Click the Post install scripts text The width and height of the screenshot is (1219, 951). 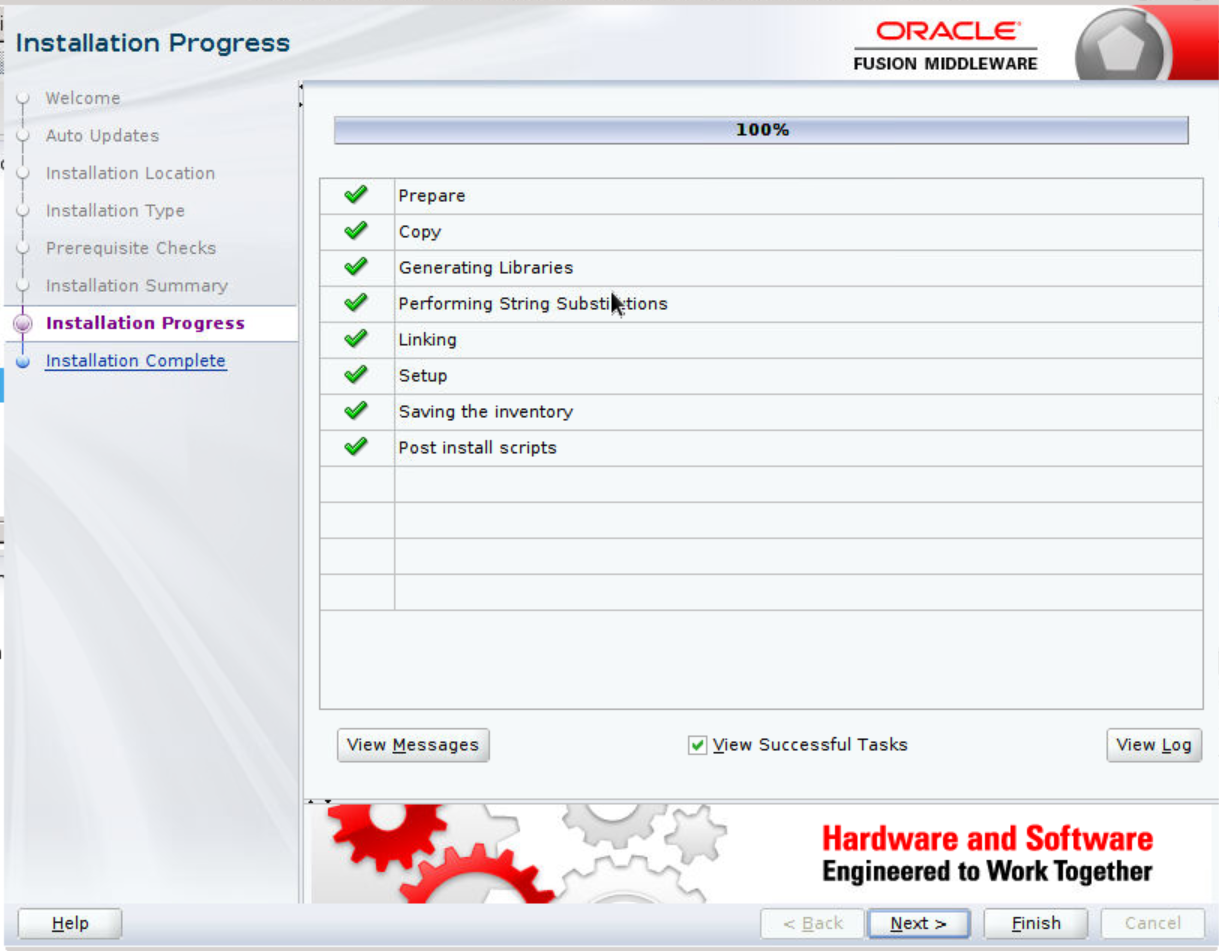pyautogui.click(x=478, y=448)
